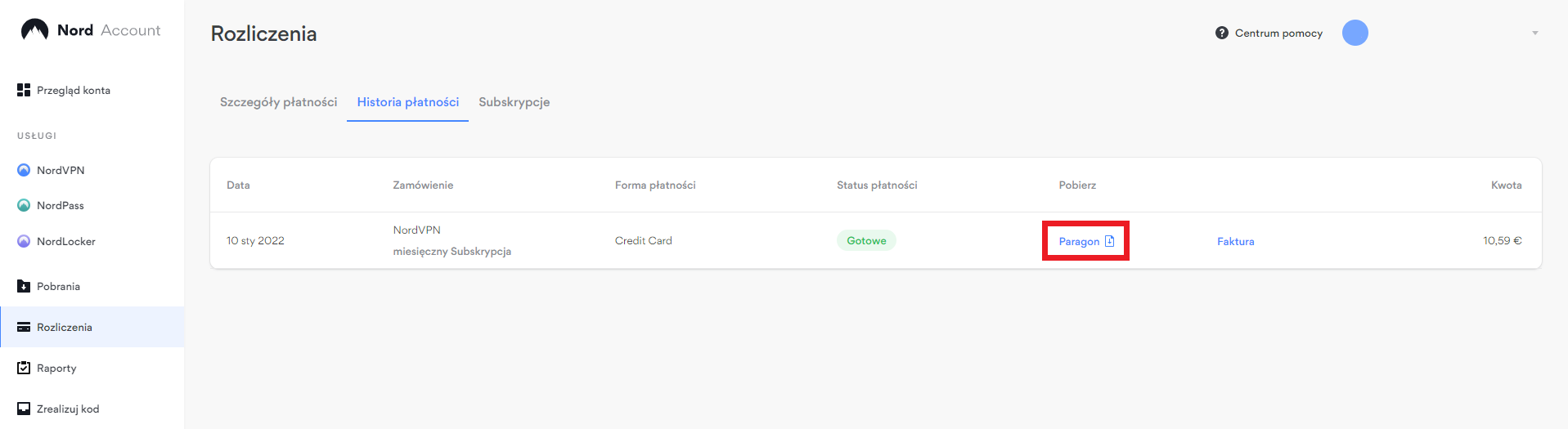Switch to Szczegóły płatności tab
This screenshot has width=1568, height=429.
(278, 102)
